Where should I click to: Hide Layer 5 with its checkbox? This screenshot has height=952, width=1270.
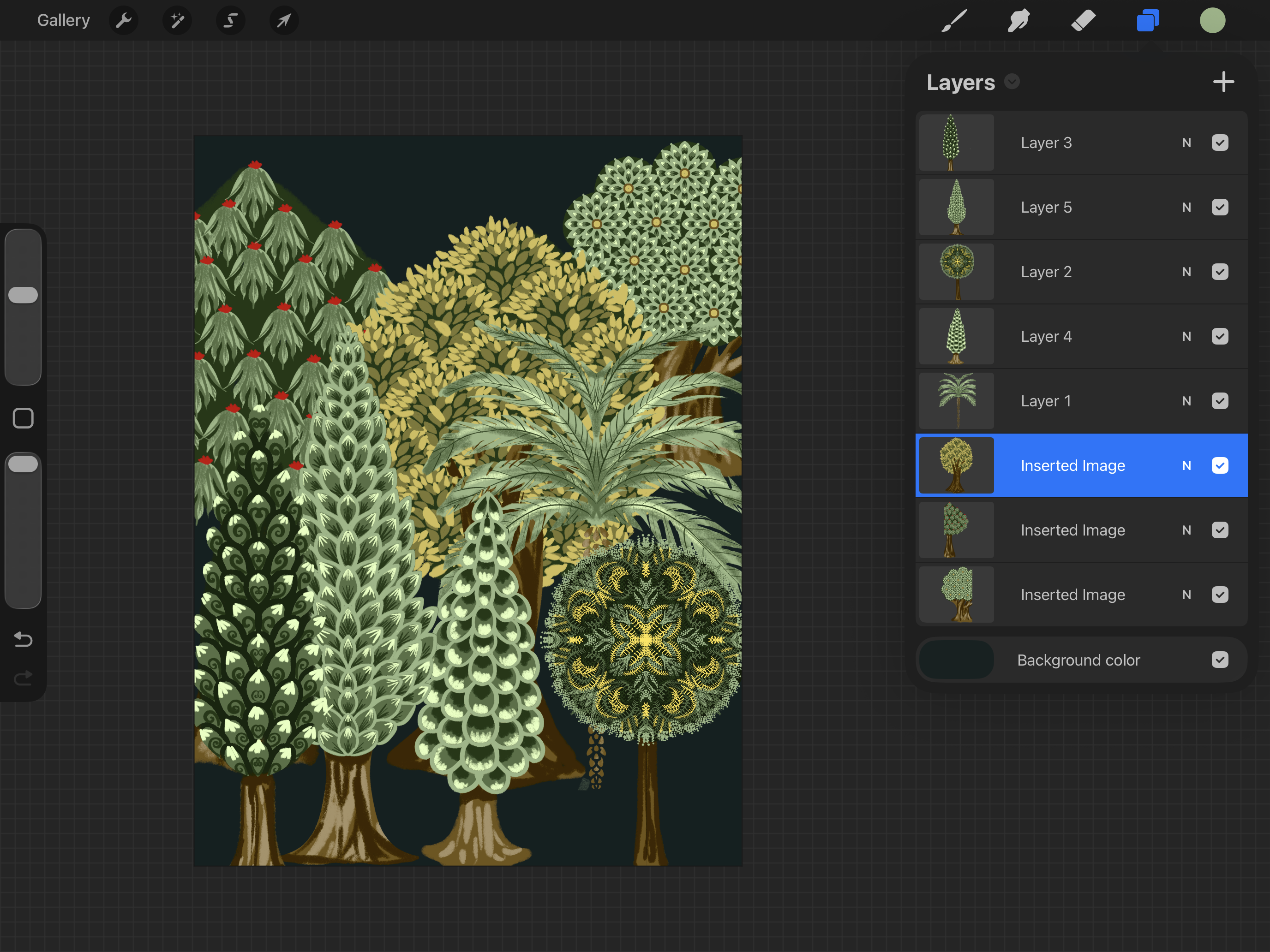pos(1220,207)
